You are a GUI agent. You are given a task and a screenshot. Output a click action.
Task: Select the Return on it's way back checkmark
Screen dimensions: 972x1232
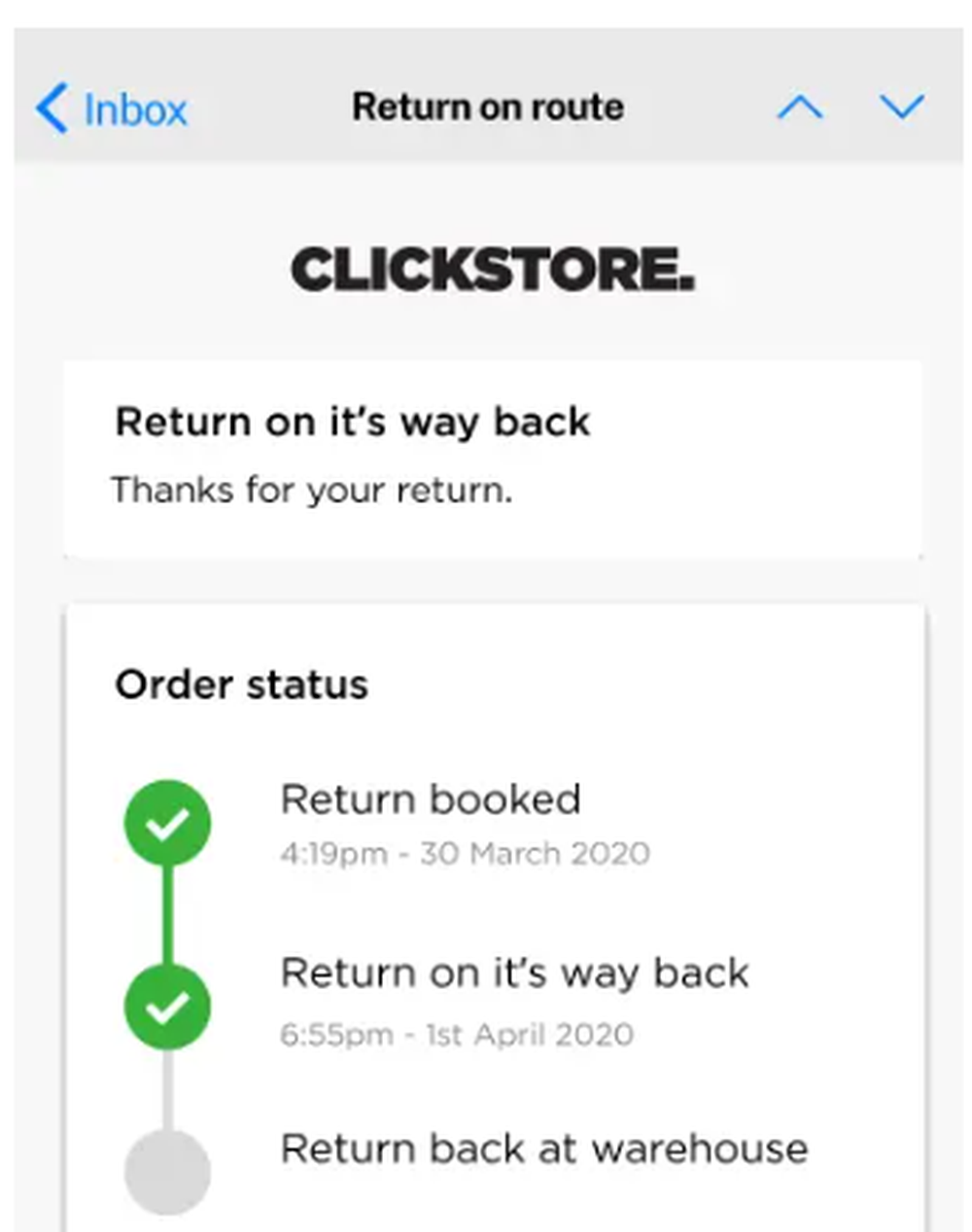[167, 1008]
